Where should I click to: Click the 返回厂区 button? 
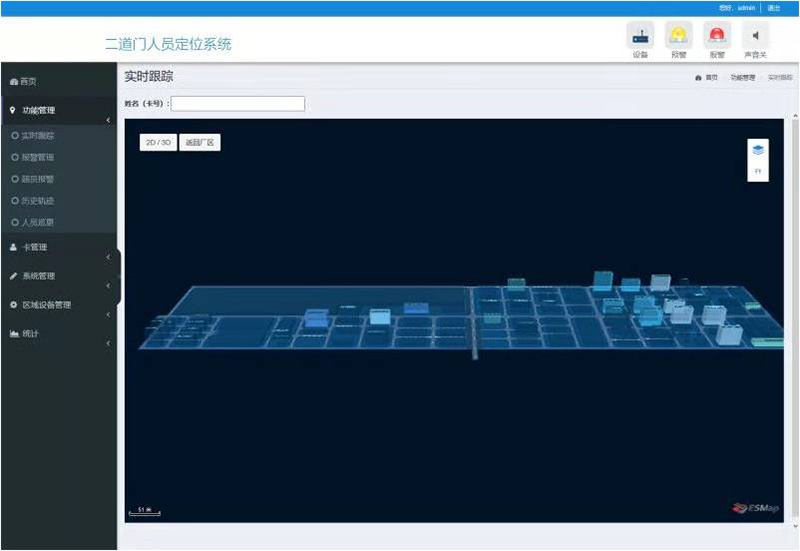[200, 142]
